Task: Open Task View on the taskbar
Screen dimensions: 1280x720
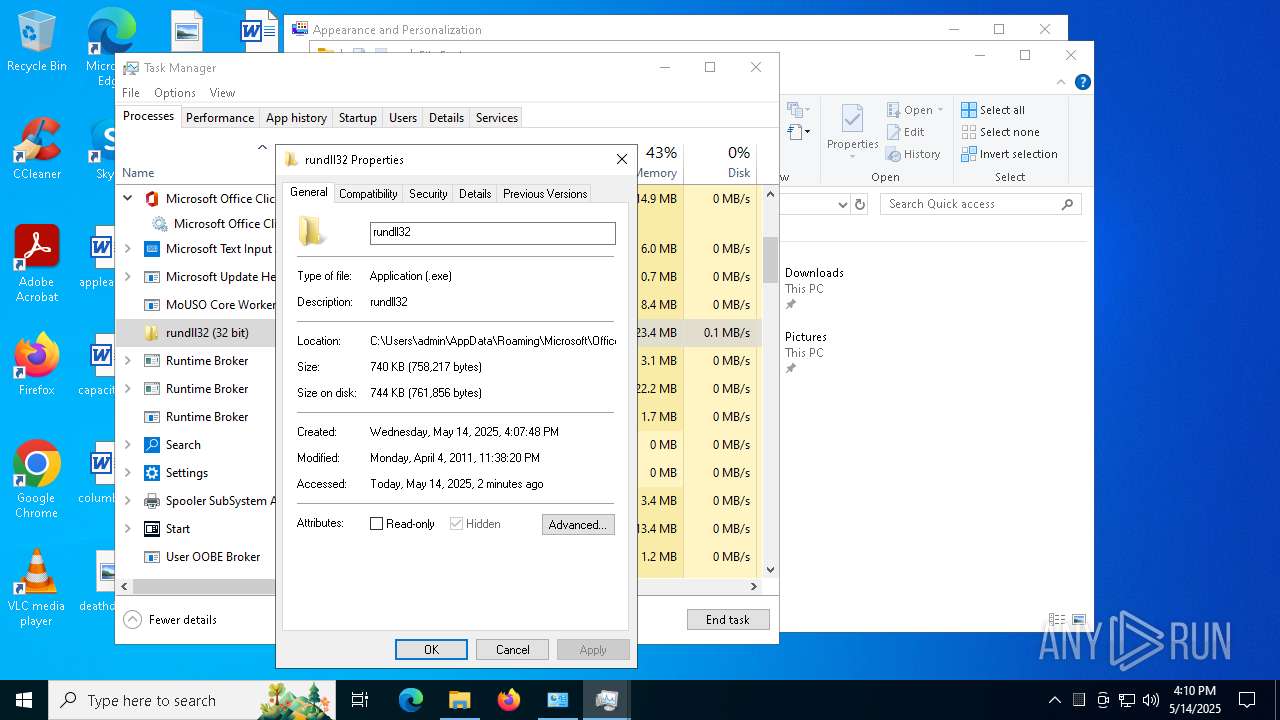Action: pos(360,700)
